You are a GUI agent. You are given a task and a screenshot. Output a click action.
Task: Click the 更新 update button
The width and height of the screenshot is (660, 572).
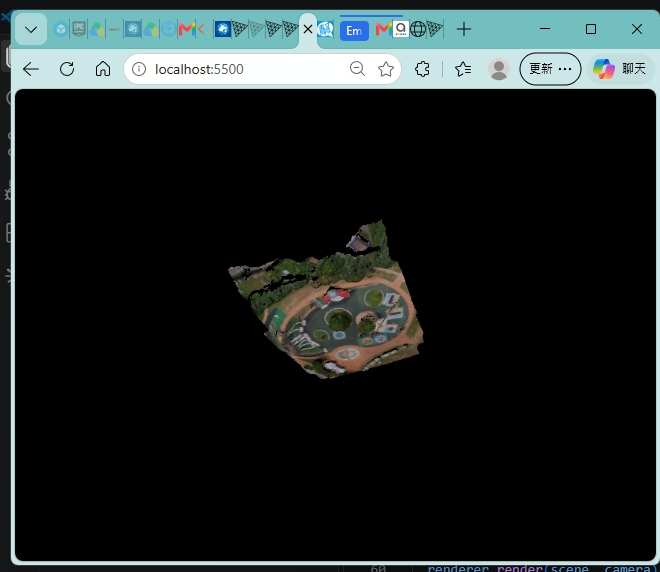[550, 69]
